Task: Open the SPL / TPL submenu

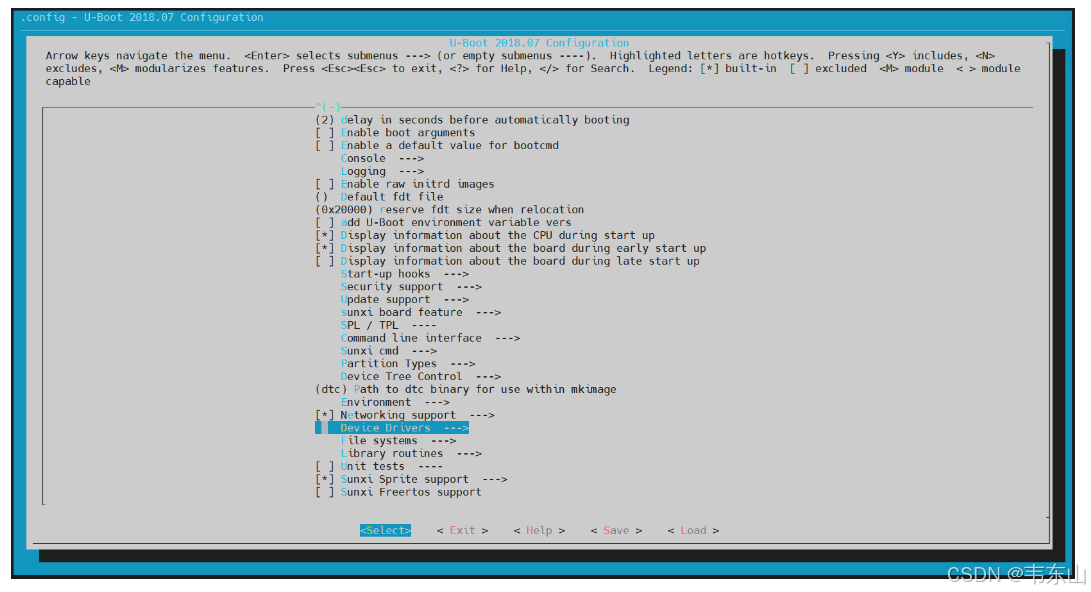Action: pyautogui.click(x=388, y=326)
